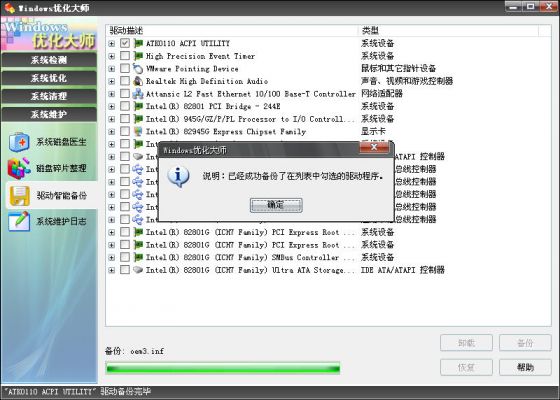
Task: Check the Intel 82801 PCI Bridge checkbox
Action: [125, 106]
